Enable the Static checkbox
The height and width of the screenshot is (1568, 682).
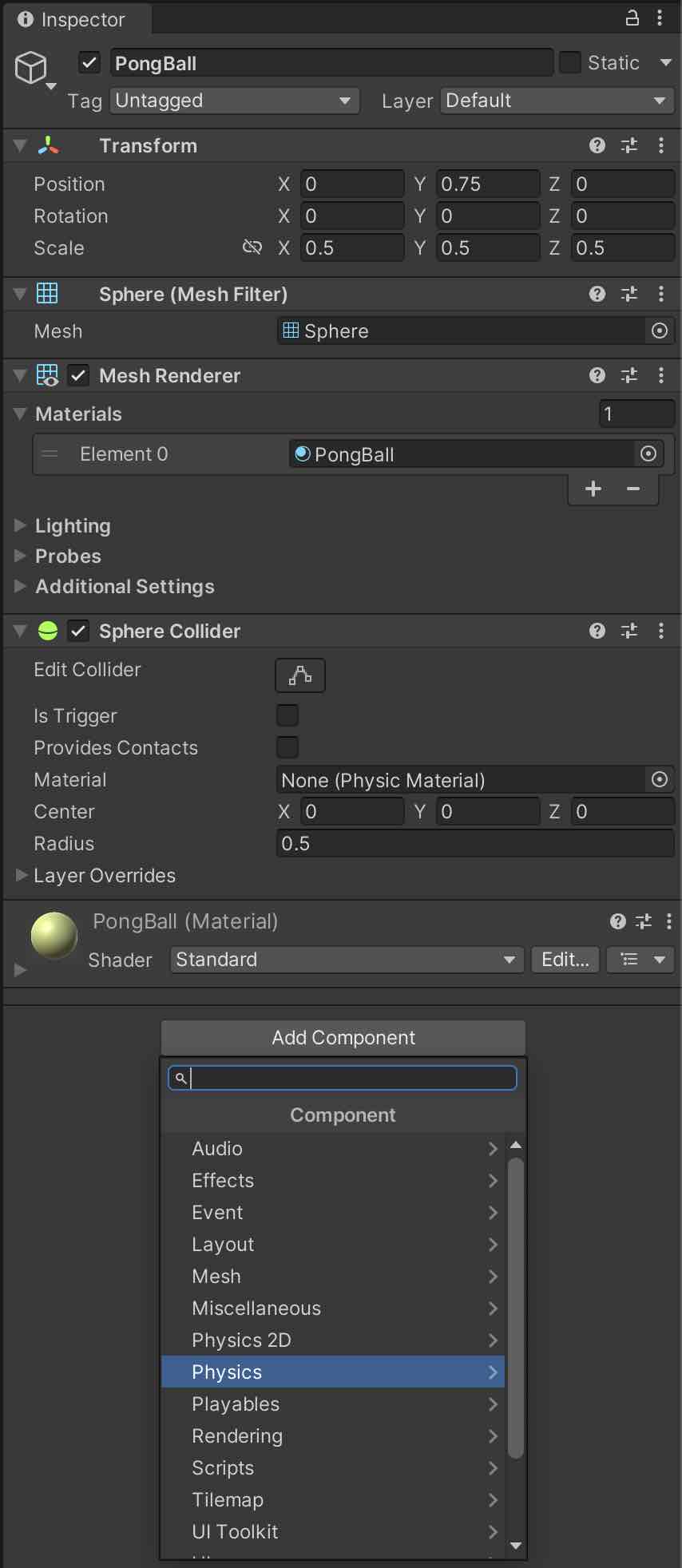coord(570,62)
